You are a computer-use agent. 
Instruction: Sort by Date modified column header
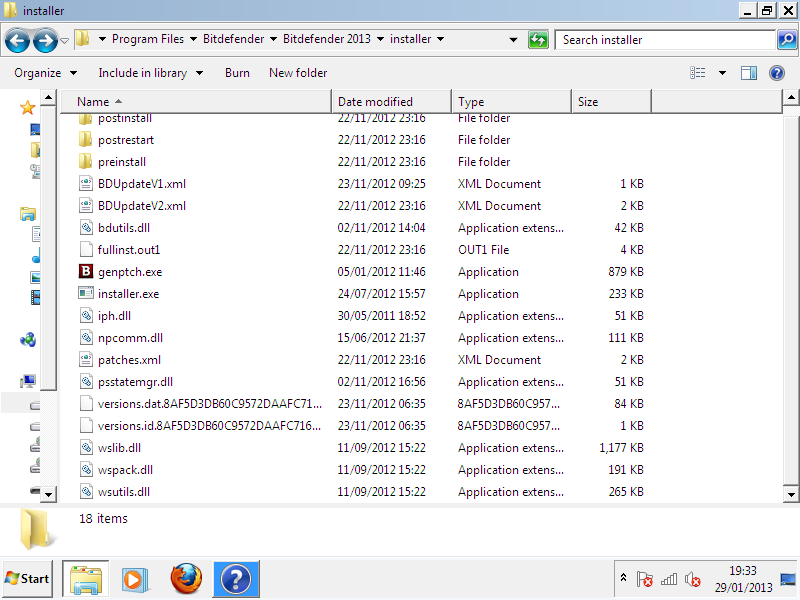tap(391, 102)
